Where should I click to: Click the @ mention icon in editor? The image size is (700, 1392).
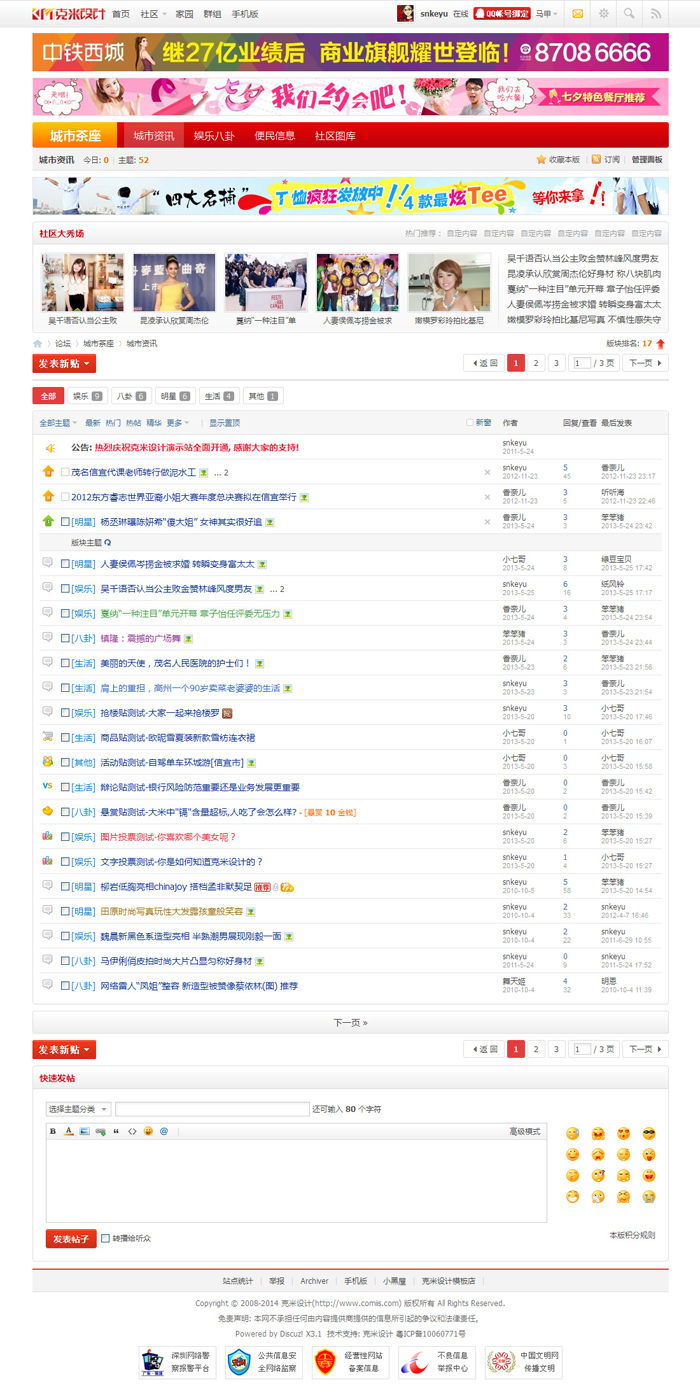coord(164,1131)
